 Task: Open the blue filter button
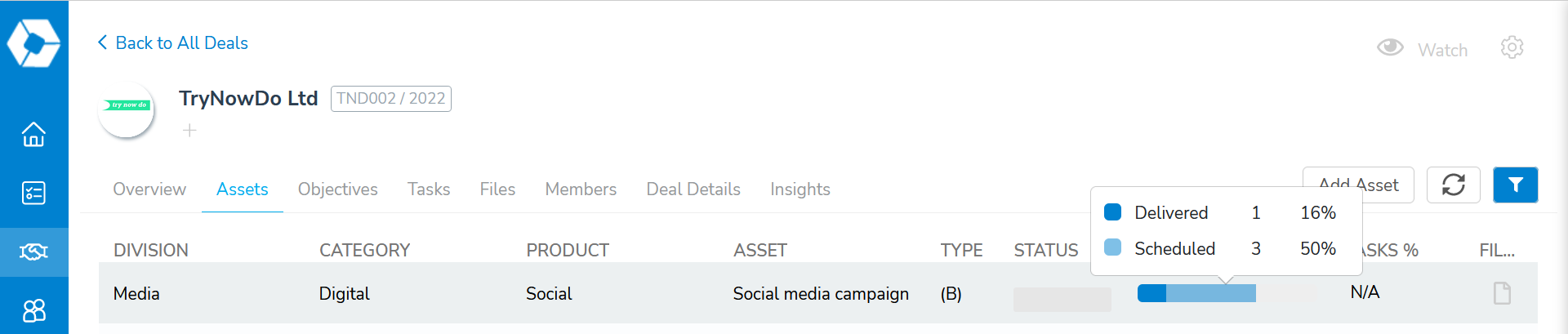1515,185
